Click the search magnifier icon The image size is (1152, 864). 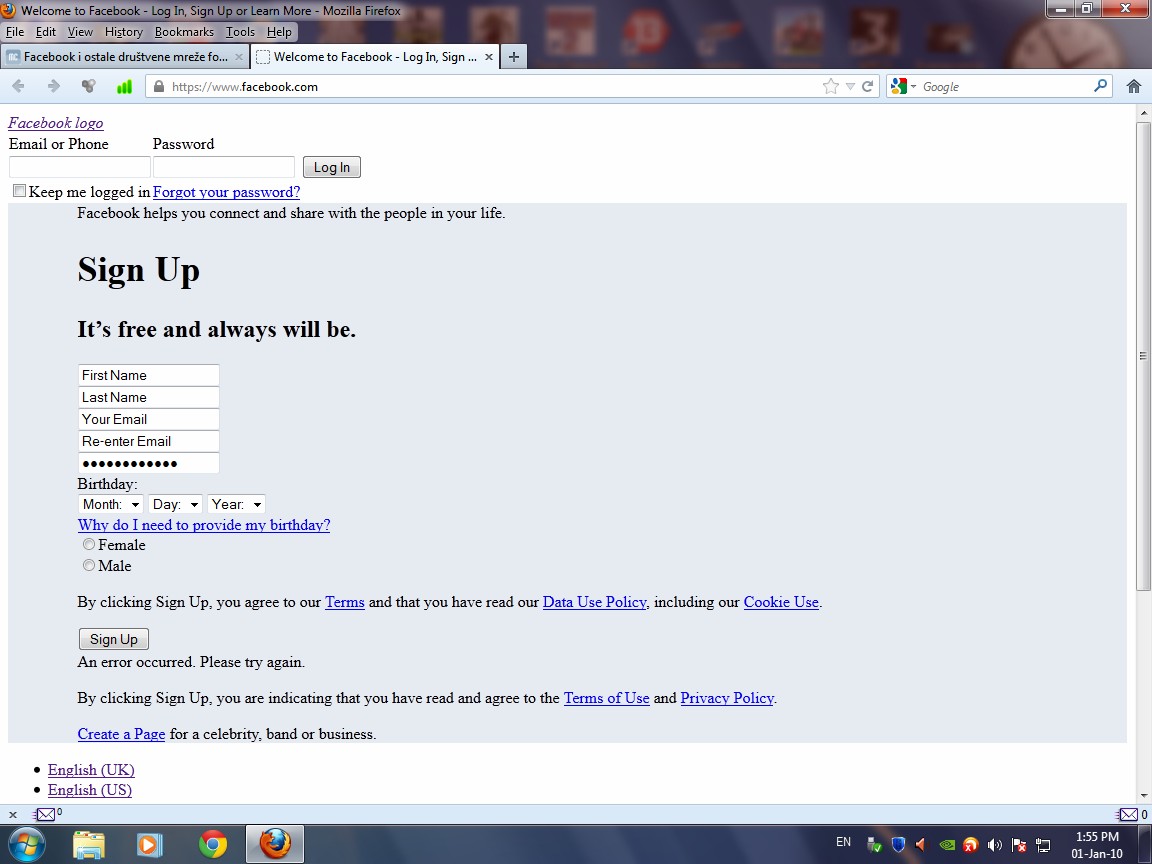1100,86
